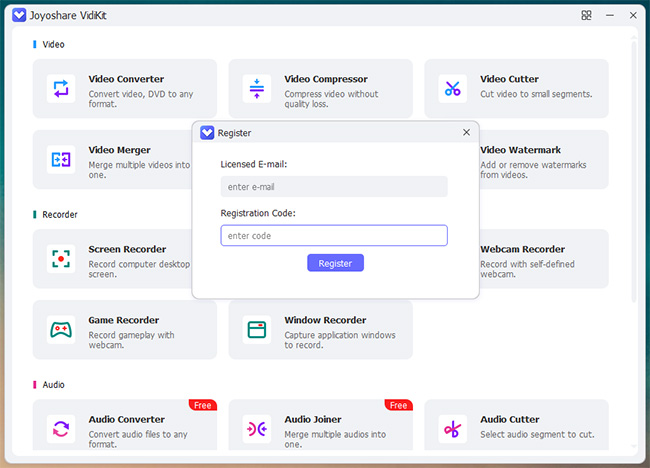Click the Game Recorder title text
Viewport: 650px width, 468px height.
(x=124, y=320)
